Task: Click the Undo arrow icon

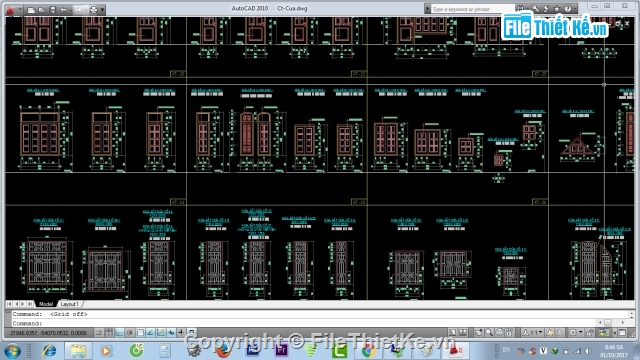Action: point(63,10)
